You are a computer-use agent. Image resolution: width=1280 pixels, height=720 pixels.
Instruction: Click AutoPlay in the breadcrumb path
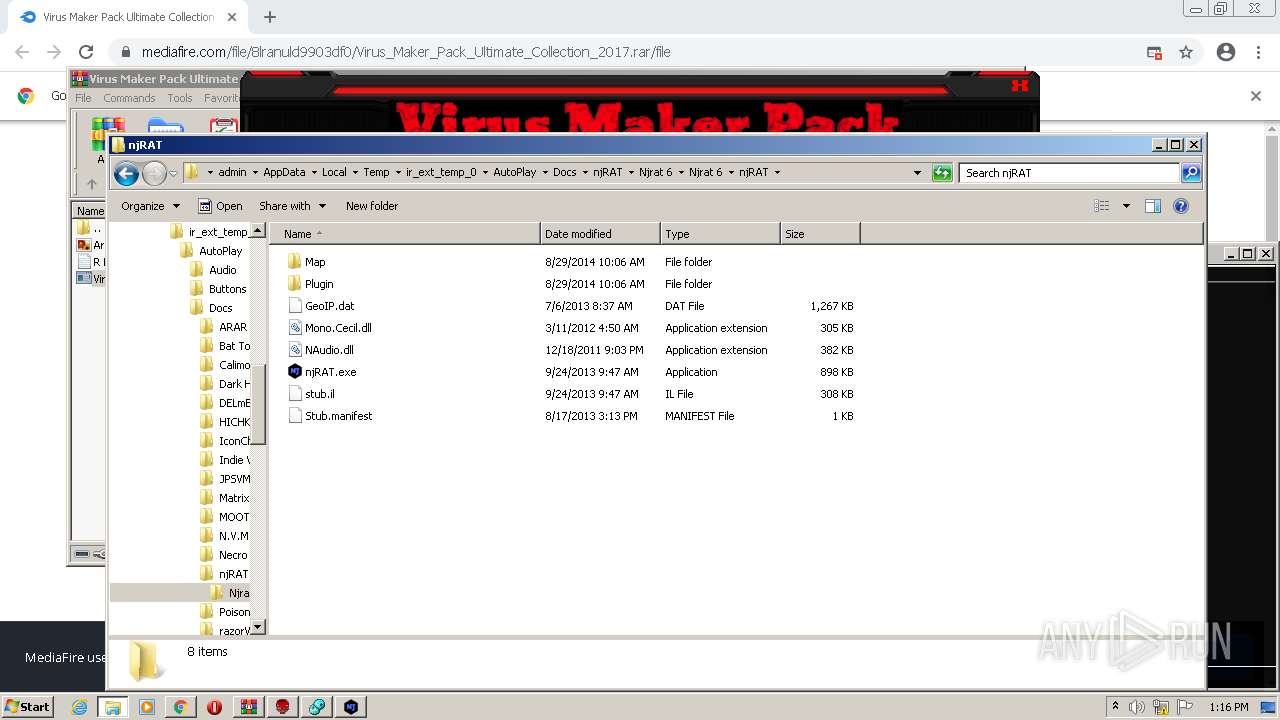pos(514,172)
